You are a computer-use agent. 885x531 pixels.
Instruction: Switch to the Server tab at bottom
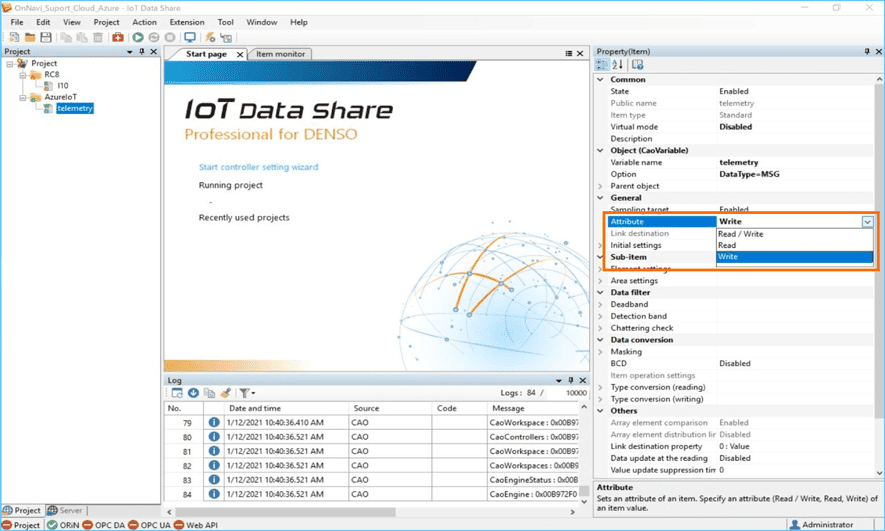click(x=64, y=510)
